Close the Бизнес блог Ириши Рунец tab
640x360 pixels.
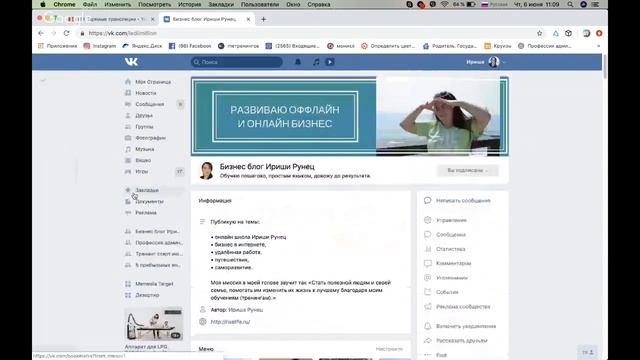(x=248, y=19)
